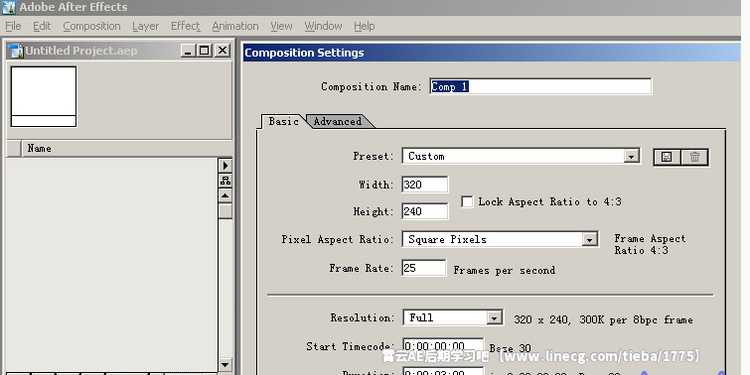This screenshot has height=375, width=750.
Task: Open the Edit menu
Action: pyautogui.click(x=42, y=26)
